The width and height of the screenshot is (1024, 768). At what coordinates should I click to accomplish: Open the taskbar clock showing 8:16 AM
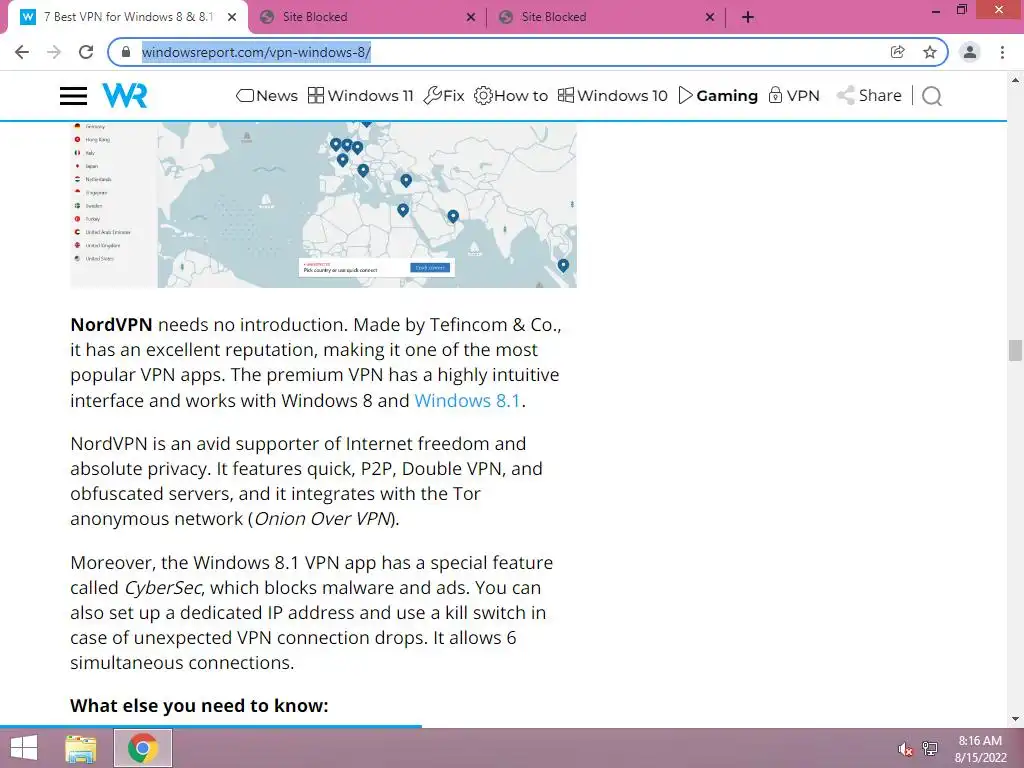pos(980,749)
